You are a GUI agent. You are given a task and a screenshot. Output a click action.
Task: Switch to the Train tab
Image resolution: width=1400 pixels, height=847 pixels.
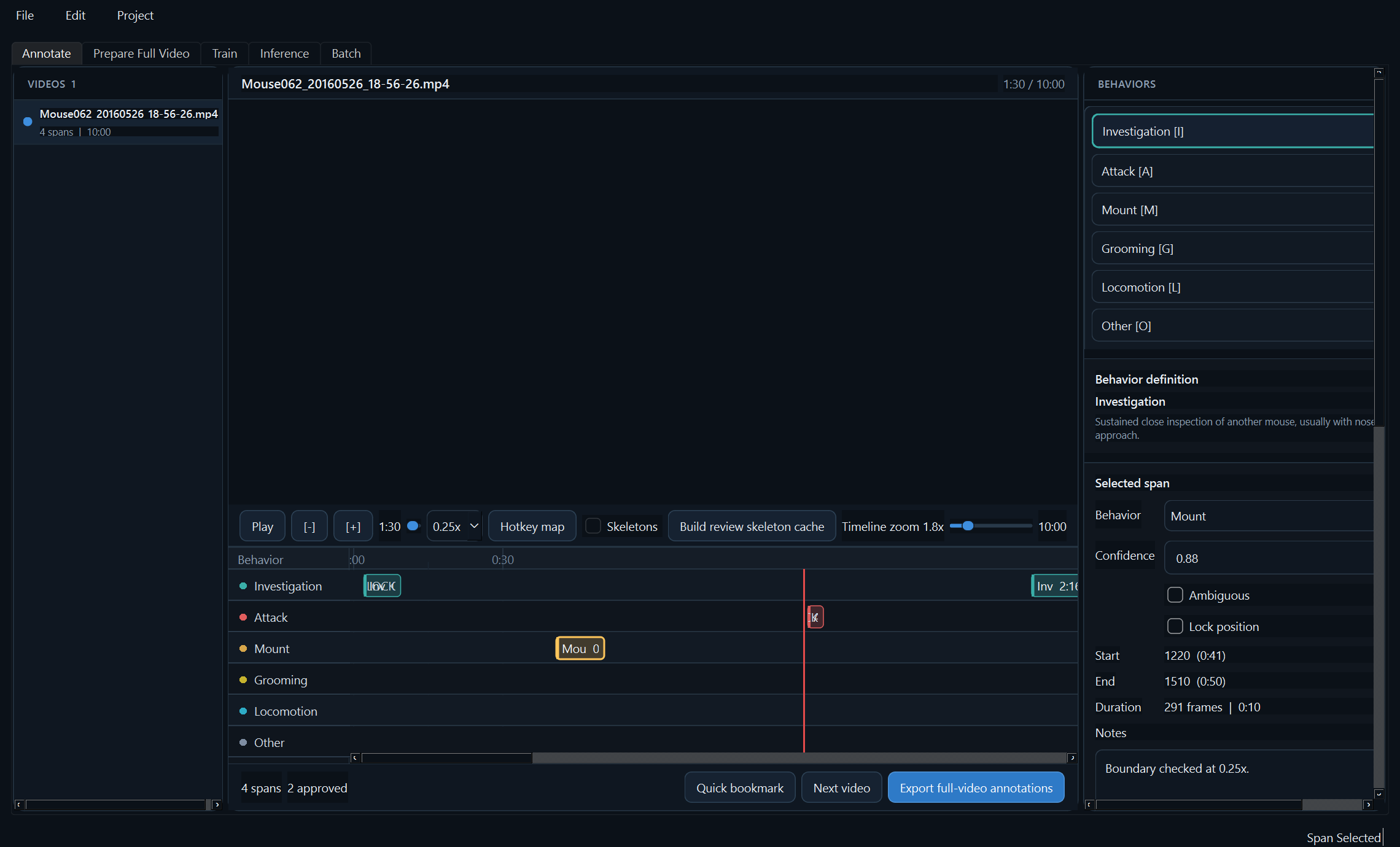225,53
